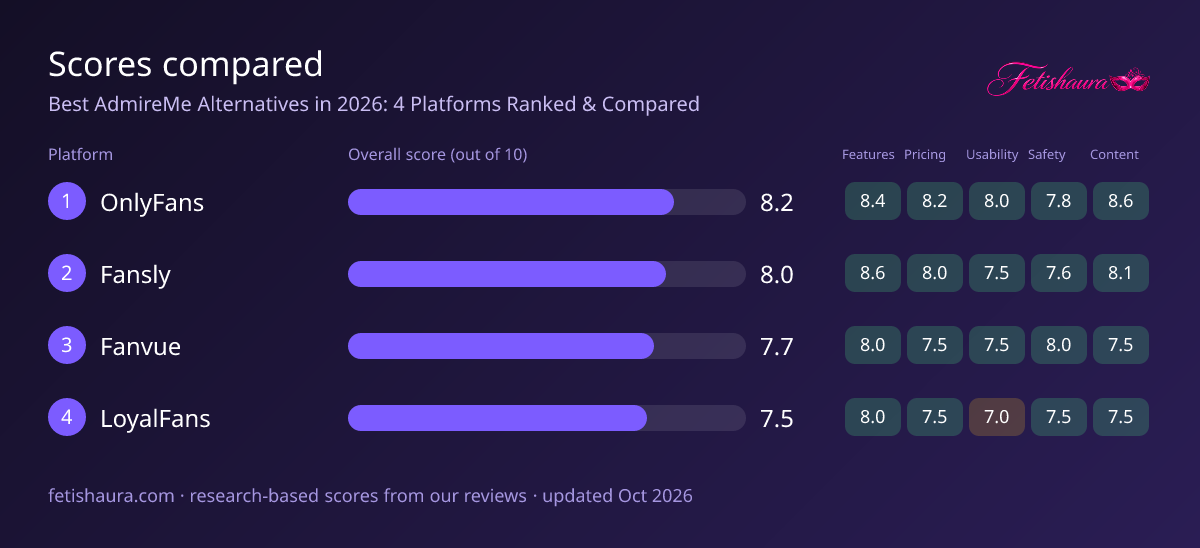Screen dimensions: 1200x548
Task: Click Fansly Usability score 7.5
Action: [997, 273]
